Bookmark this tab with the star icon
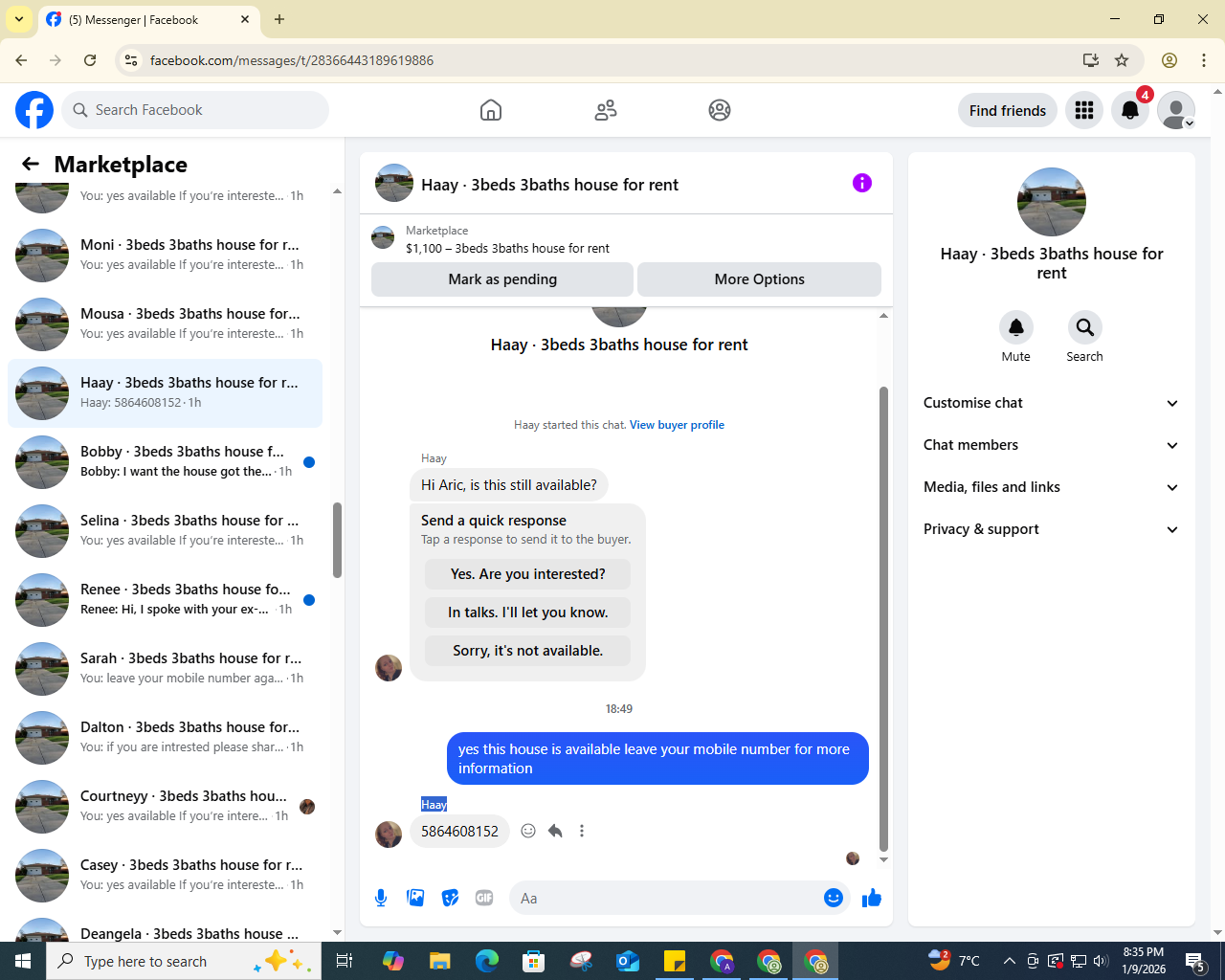This screenshot has height=980, width=1225. [x=1122, y=60]
